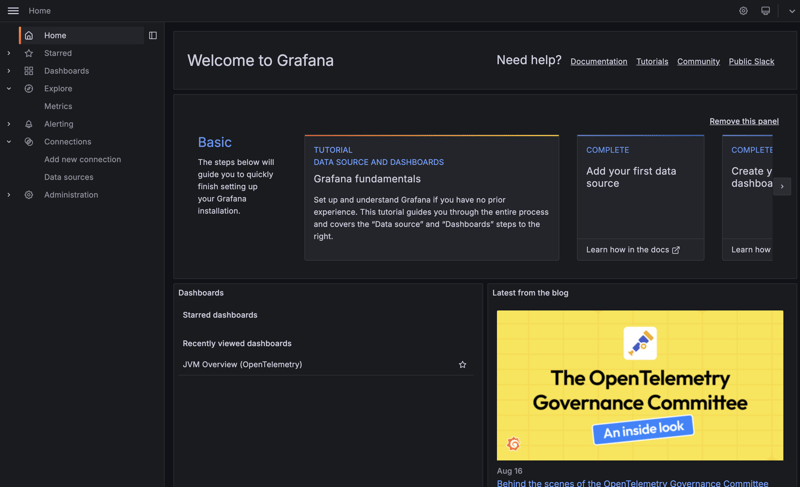Click the Alerting bell icon in sidebar
Screen dimensions: 800x487
pyautogui.click(x=29, y=124)
